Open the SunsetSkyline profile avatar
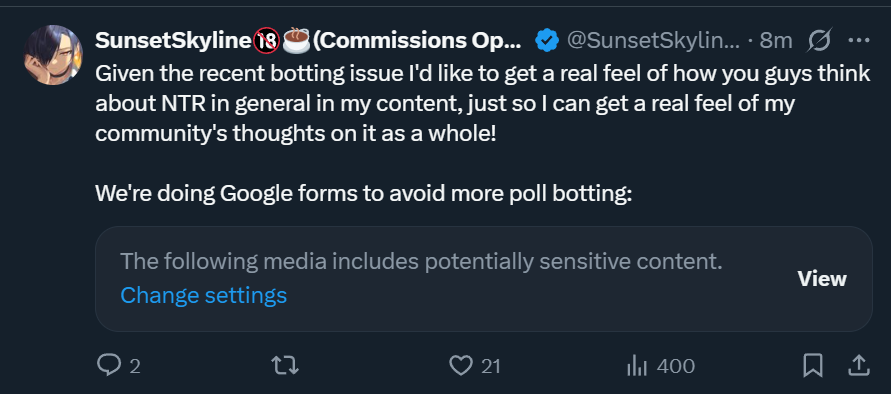891x394 pixels. click(53, 55)
